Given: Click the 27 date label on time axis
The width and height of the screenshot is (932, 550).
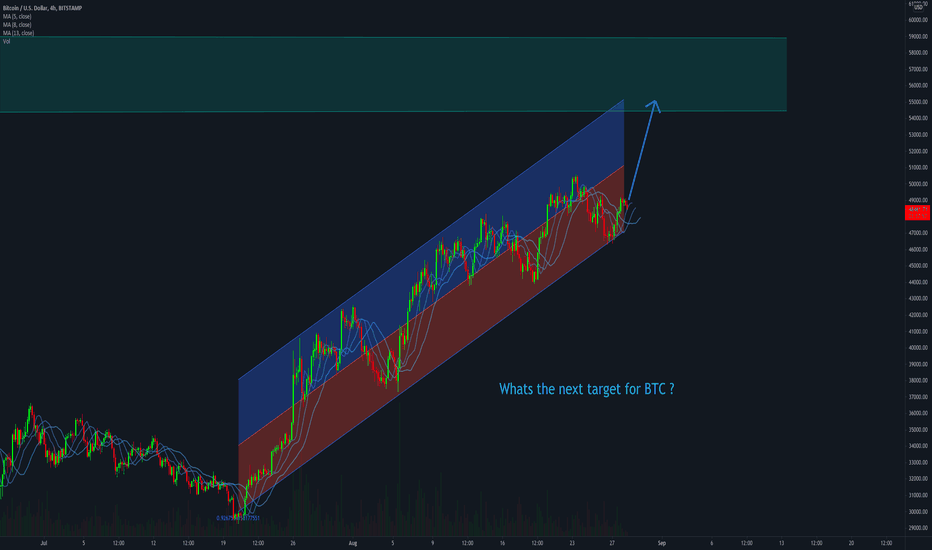Looking at the screenshot, I should coord(612,543).
